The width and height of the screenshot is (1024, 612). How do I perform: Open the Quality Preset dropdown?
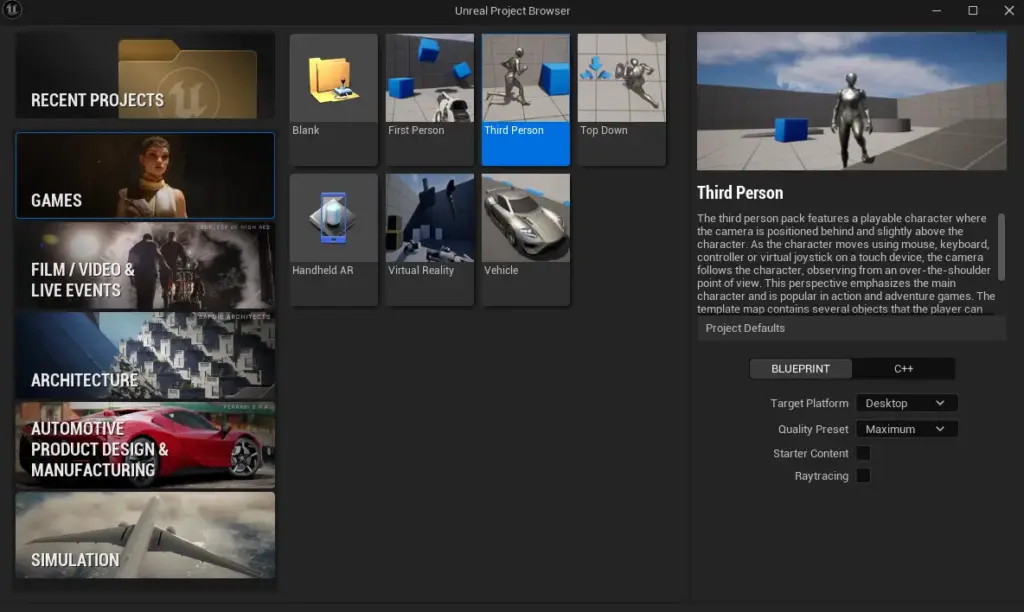click(906, 429)
